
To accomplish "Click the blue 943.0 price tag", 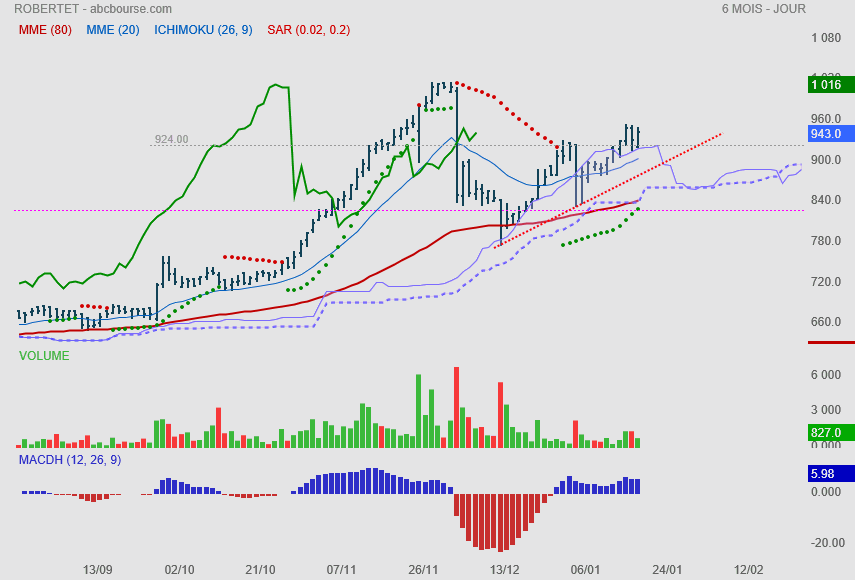I will (x=831, y=134).
